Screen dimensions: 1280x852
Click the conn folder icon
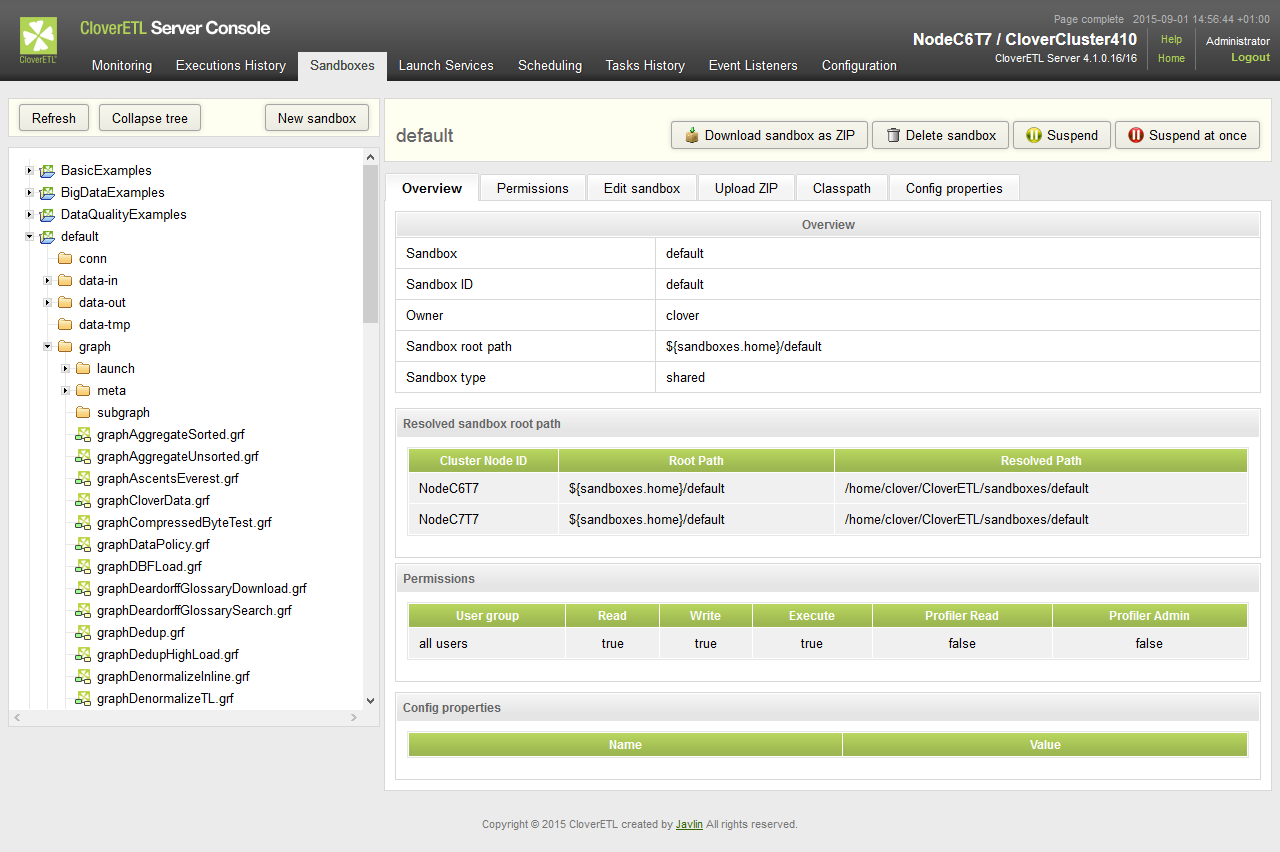pyautogui.click(x=65, y=259)
